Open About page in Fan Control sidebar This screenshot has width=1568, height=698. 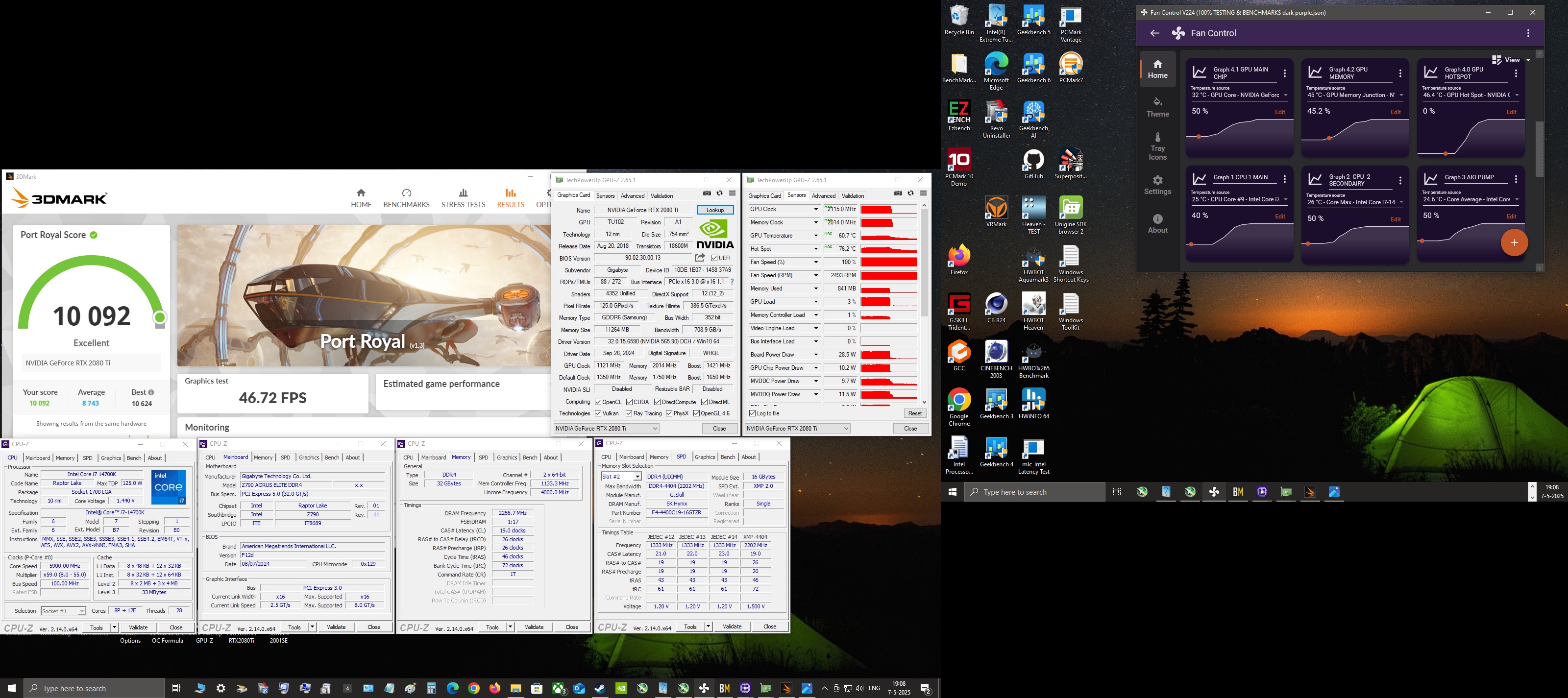(1157, 223)
